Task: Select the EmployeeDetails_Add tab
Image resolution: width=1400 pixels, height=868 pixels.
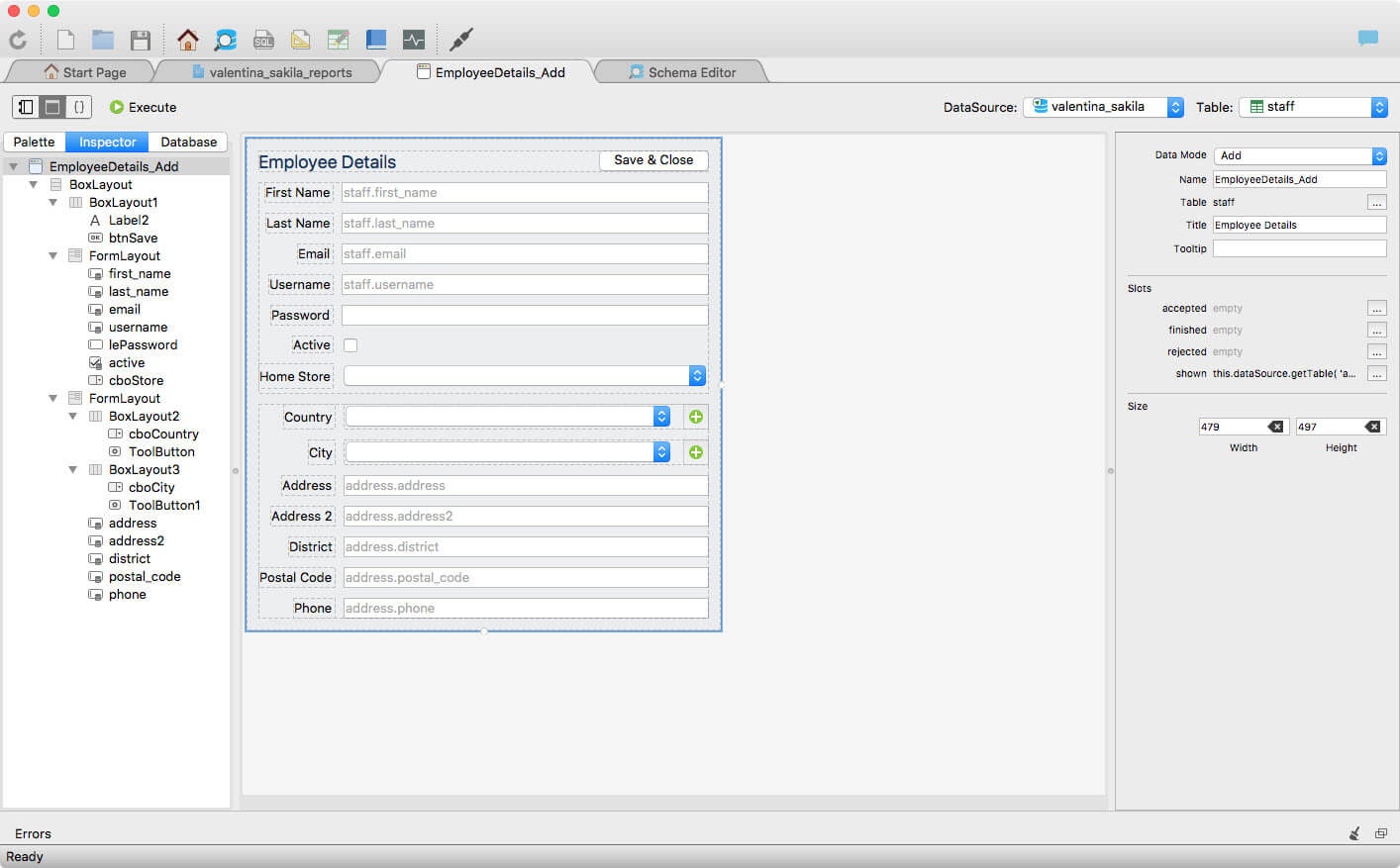Action: click(x=491, y=72)
